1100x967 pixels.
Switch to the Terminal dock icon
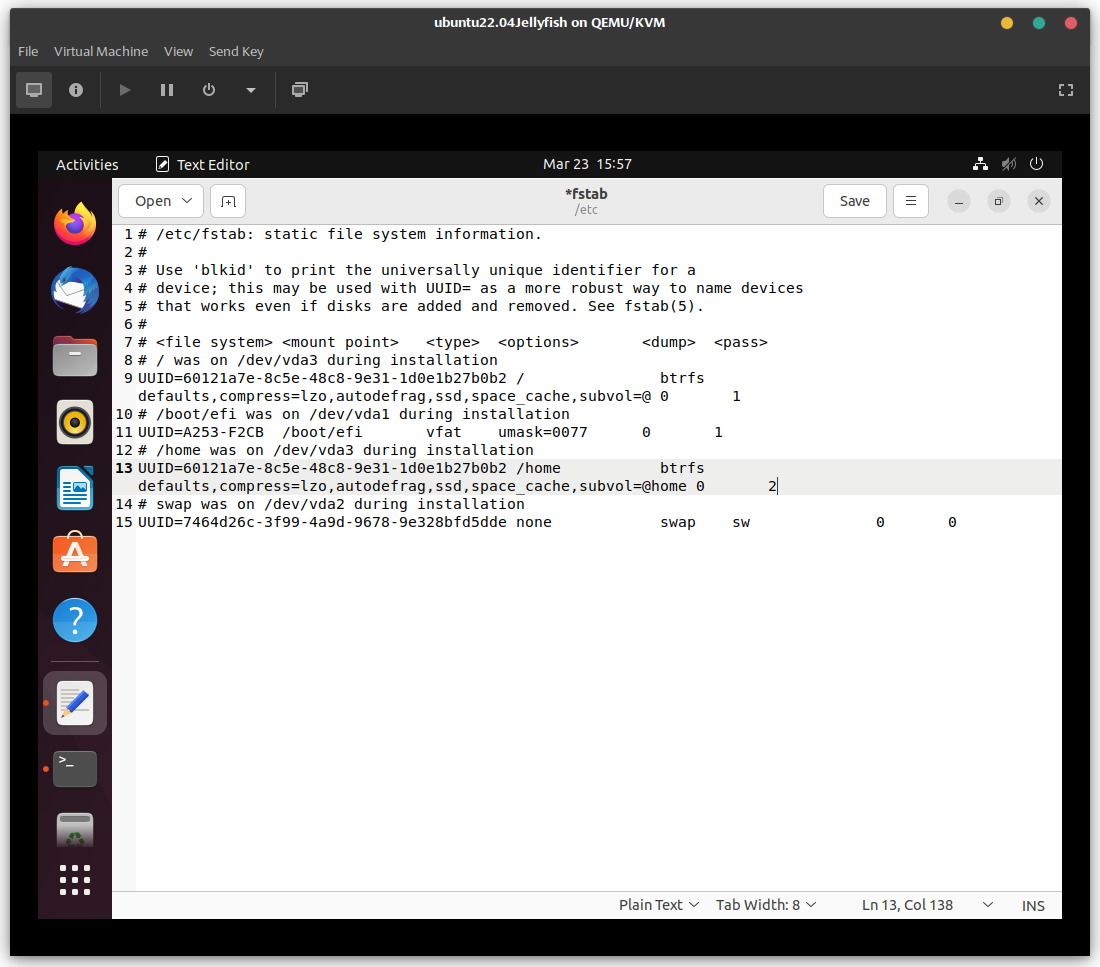75,769
